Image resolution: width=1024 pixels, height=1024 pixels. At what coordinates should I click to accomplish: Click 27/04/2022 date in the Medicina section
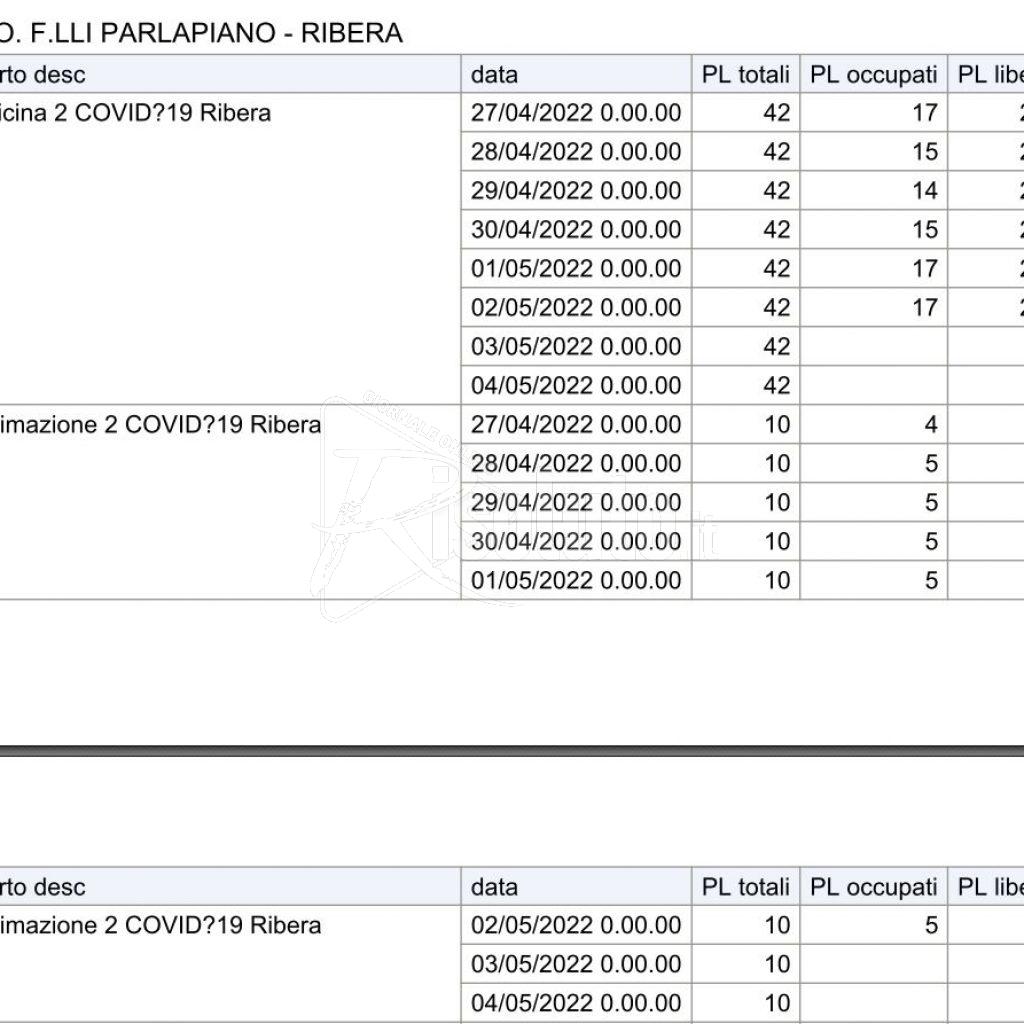(575, 113)
